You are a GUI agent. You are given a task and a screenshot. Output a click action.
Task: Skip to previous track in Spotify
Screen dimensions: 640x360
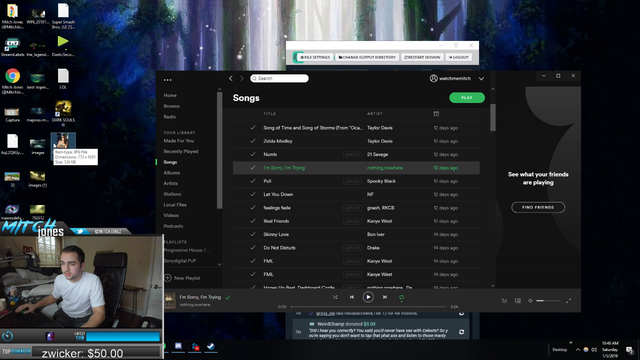[351, 297]
